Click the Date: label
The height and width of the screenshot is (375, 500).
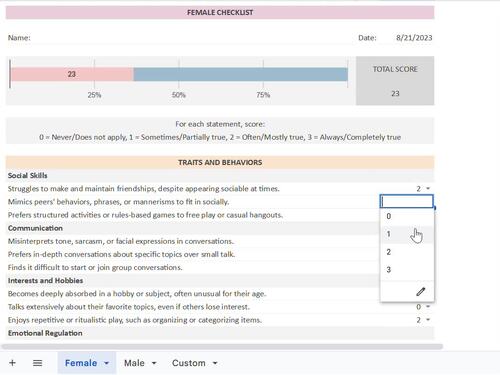point(367,38)
